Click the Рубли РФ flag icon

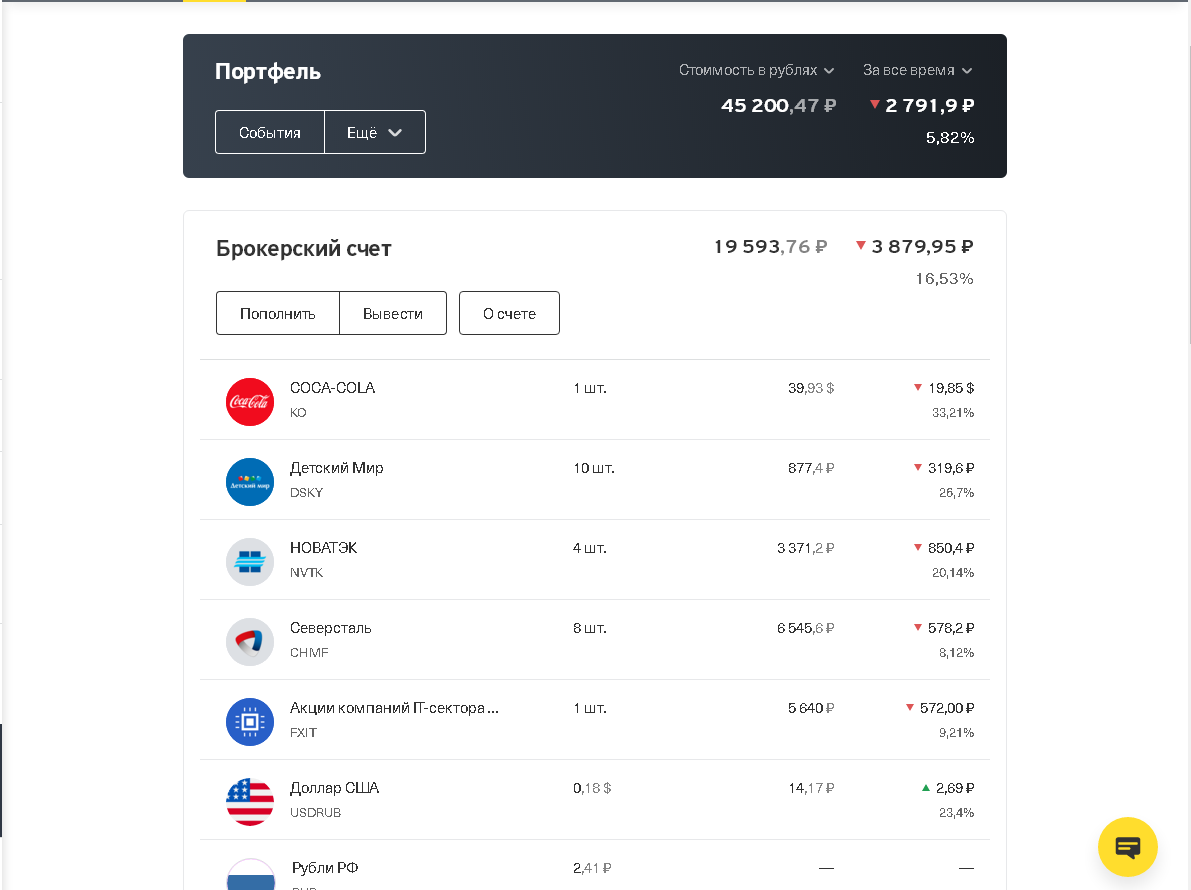point(250,876)
